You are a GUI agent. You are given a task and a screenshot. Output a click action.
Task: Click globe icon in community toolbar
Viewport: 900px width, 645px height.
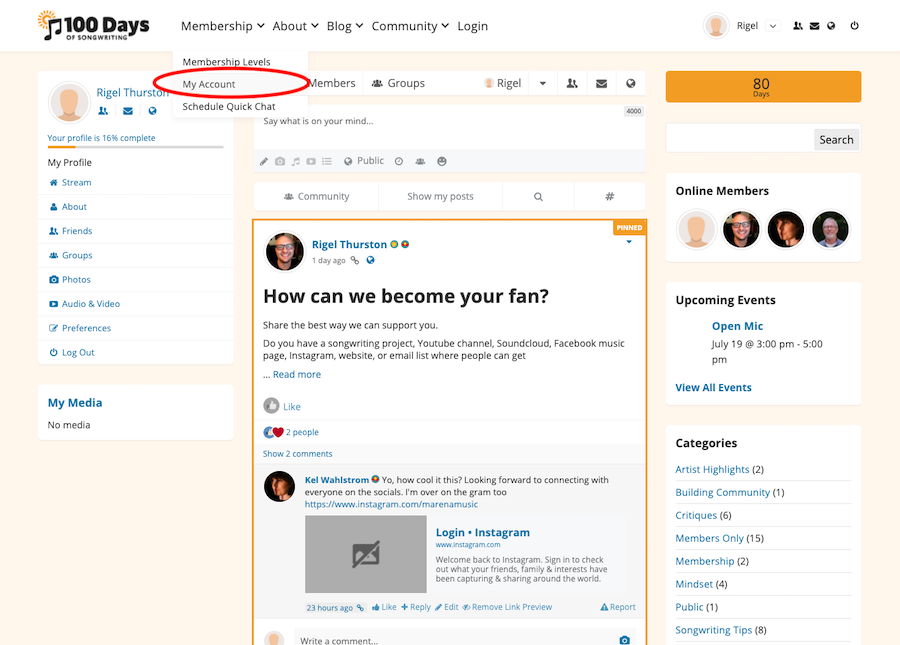click(x=631, y=84)
